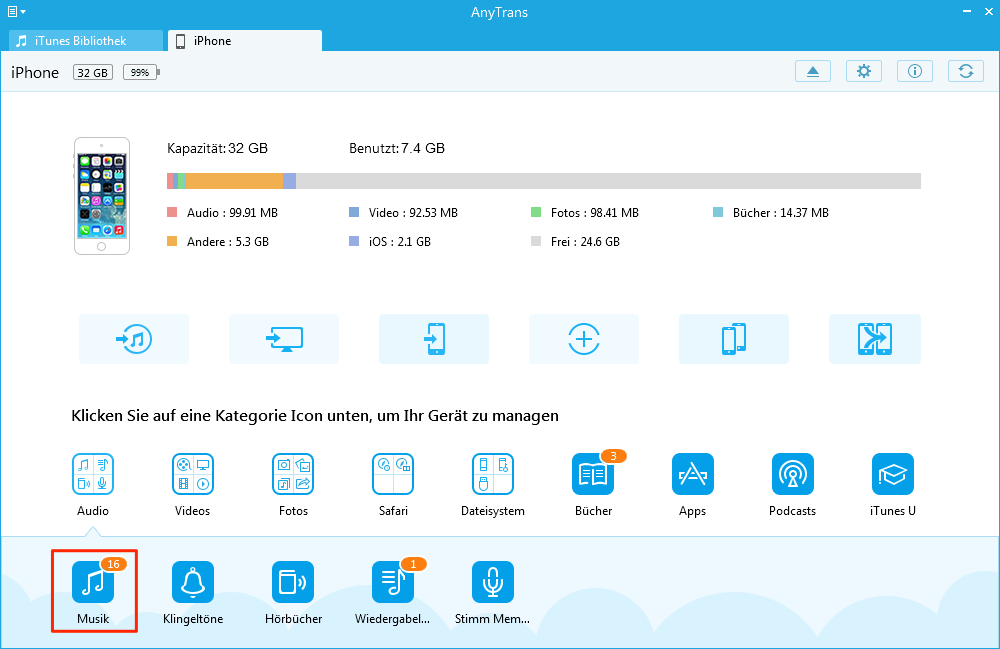Click the Bücher legend color swatch
Screen dimensions: 1000x649
click(x=718, y=212)
